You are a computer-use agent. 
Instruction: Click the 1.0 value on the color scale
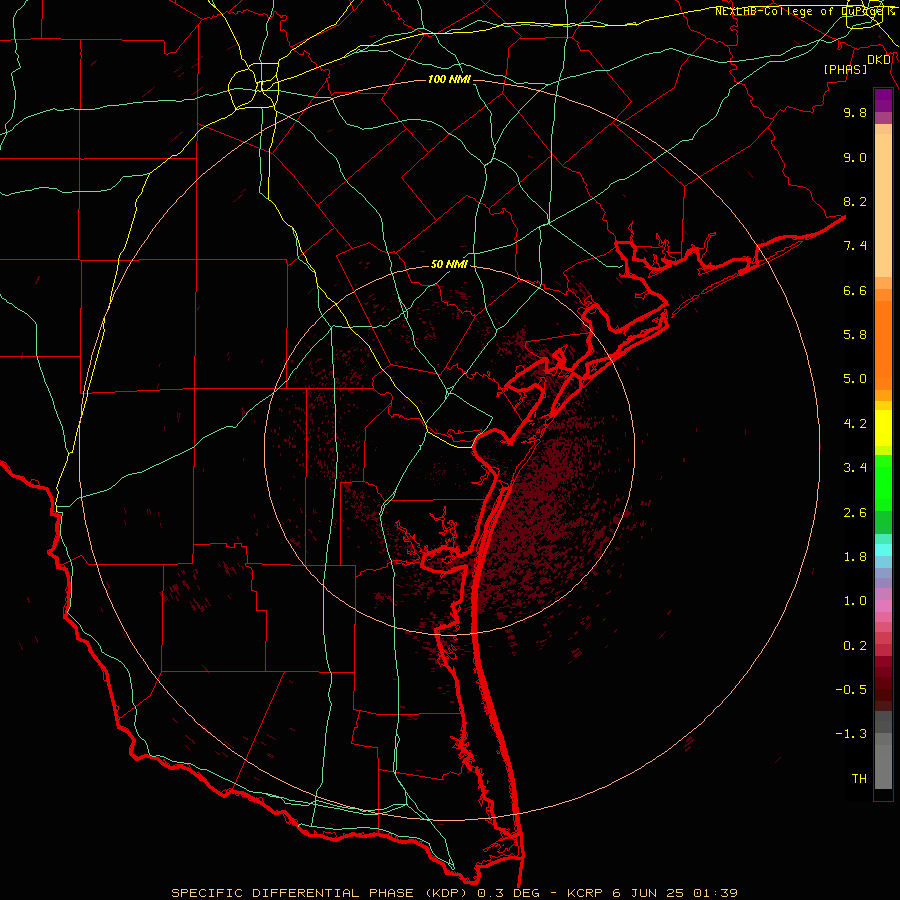[855, 601]
